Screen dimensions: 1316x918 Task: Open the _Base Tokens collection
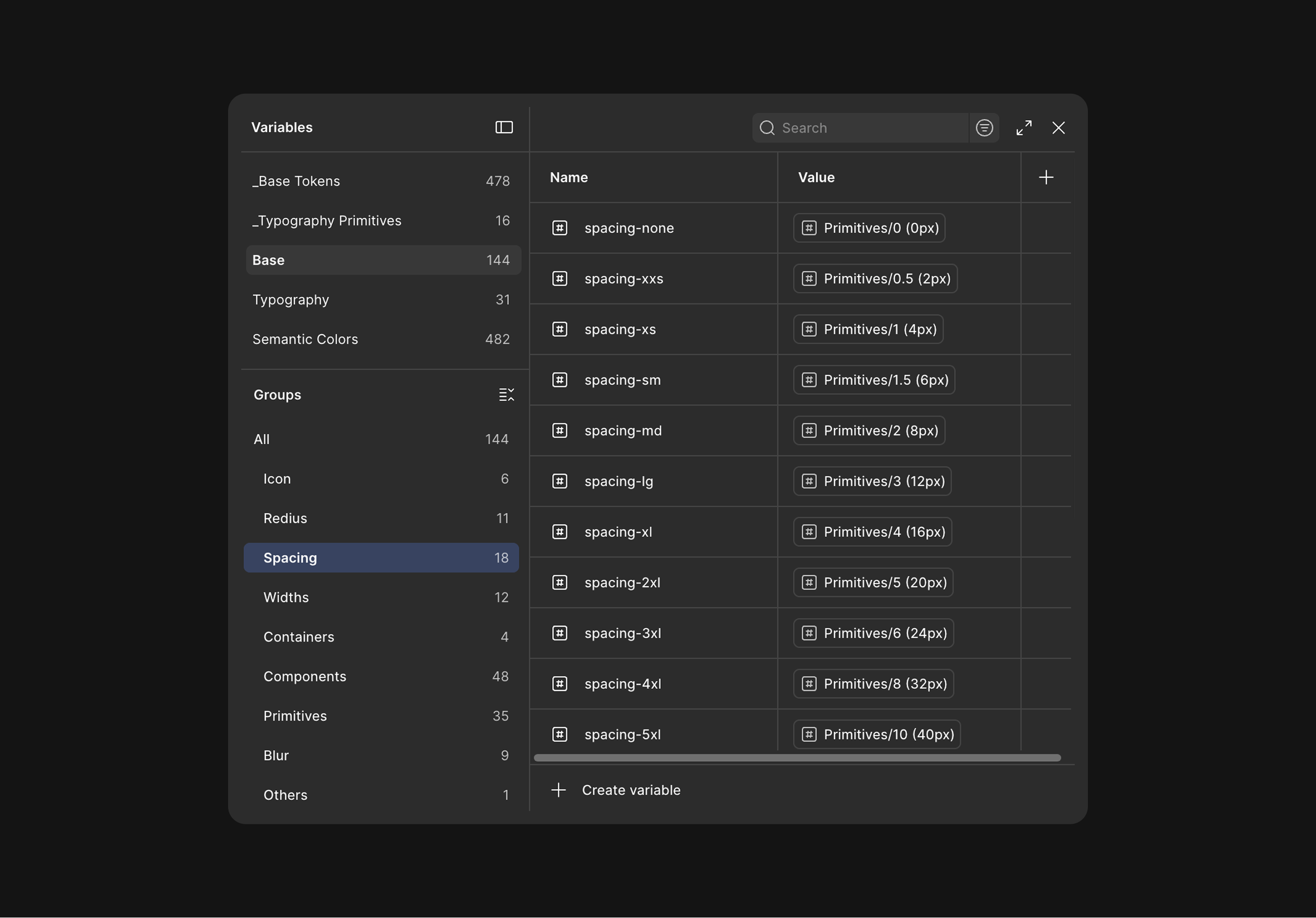pos(383,181)
